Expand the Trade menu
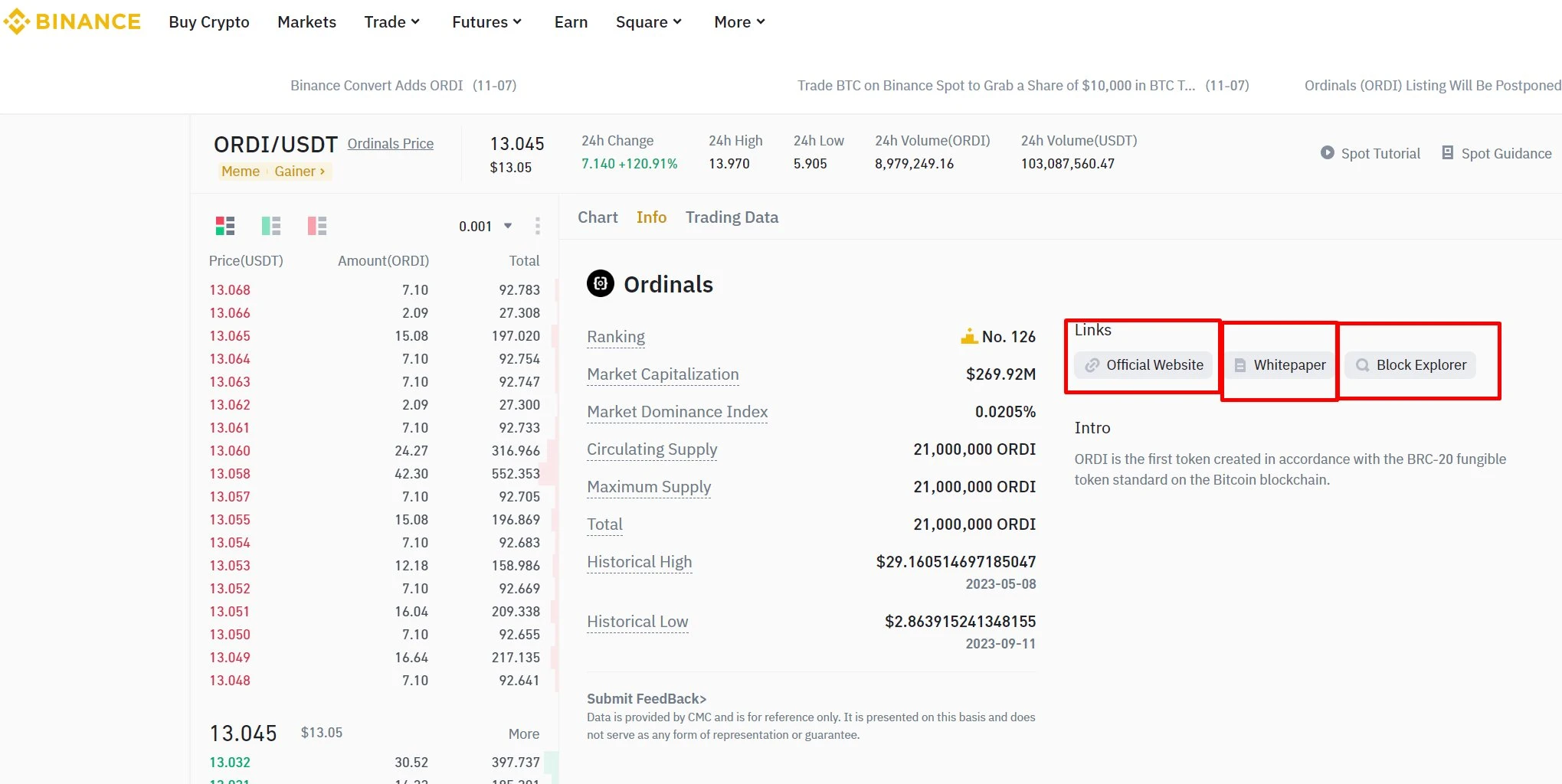The image size is (1562, 784). (391, 21)
